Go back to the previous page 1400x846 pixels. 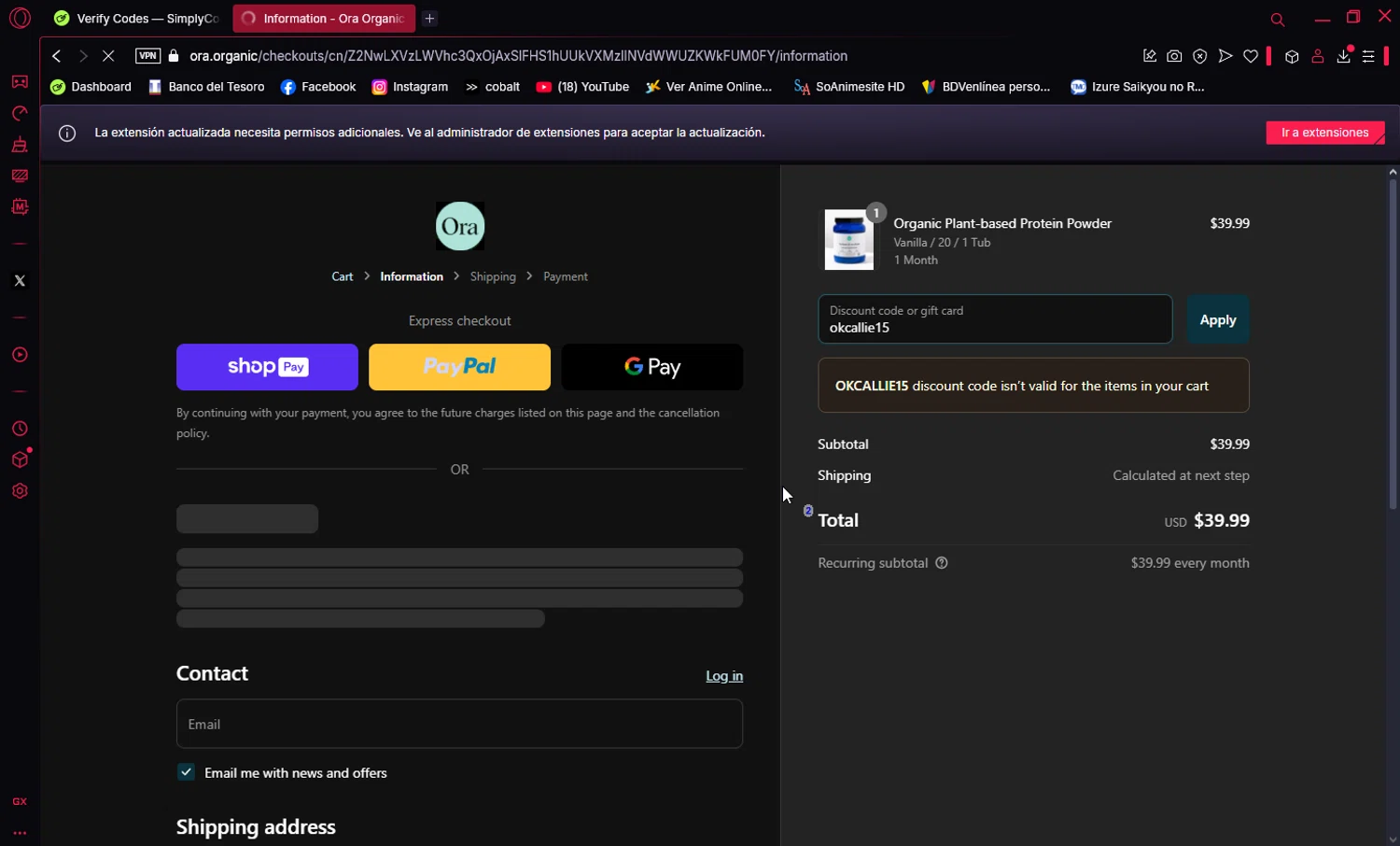57,56
